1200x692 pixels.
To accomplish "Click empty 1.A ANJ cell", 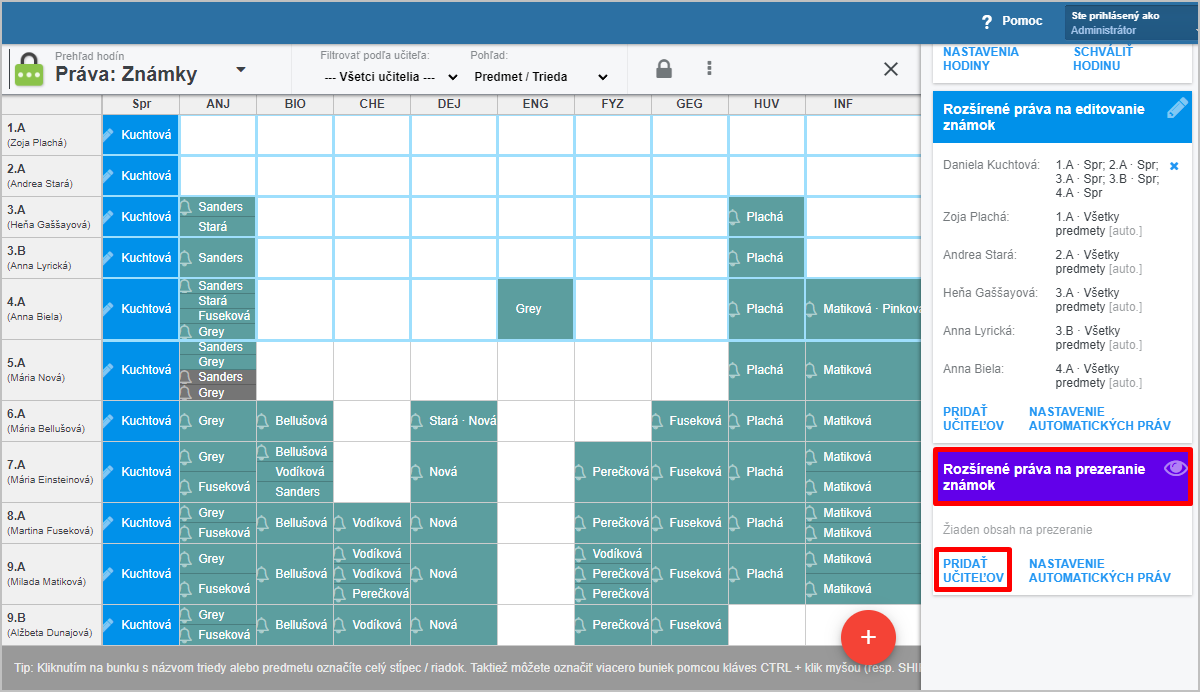I will coord(218,135).
